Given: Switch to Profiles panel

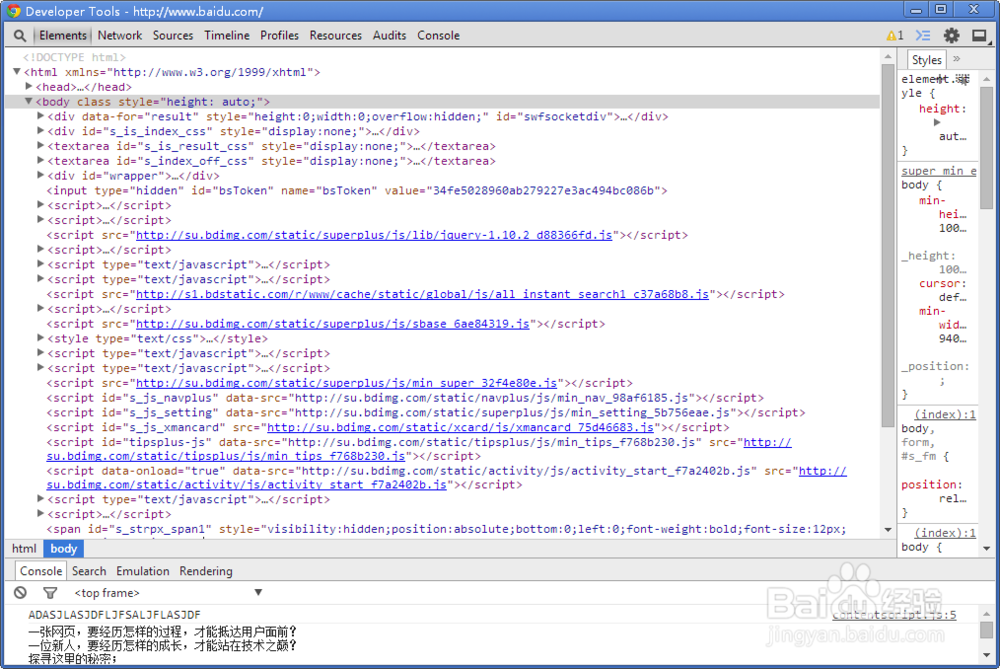Looking at the screenshot, I should click(x=279, y=36).
